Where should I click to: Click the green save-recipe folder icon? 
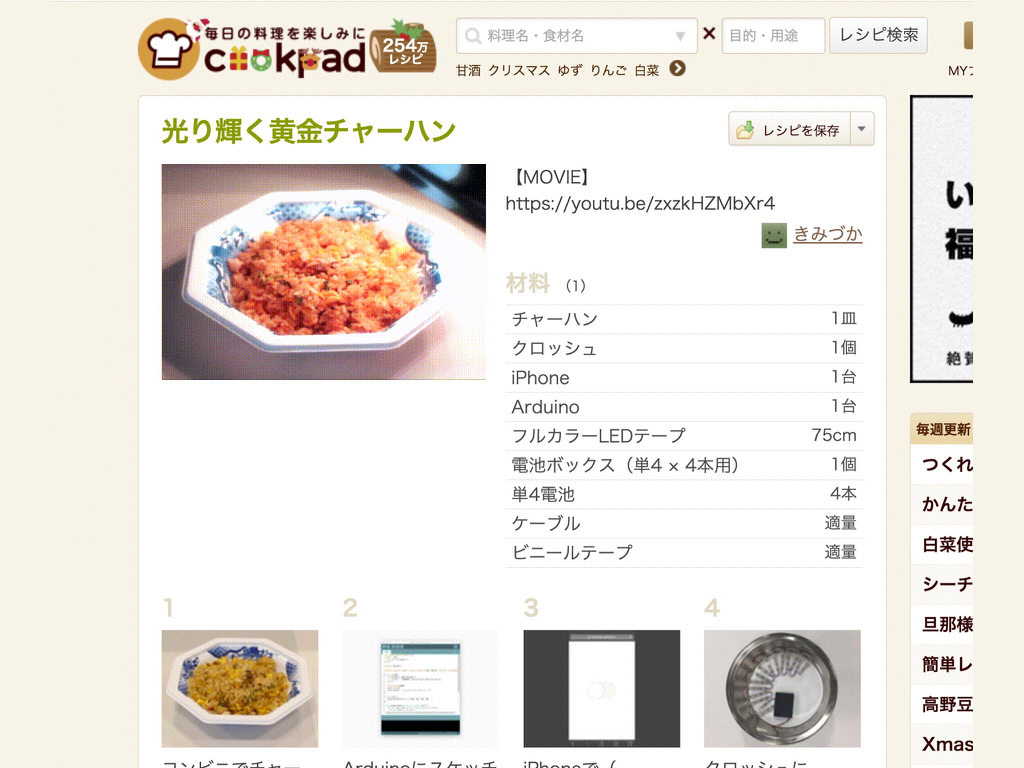tap(745, 130)
